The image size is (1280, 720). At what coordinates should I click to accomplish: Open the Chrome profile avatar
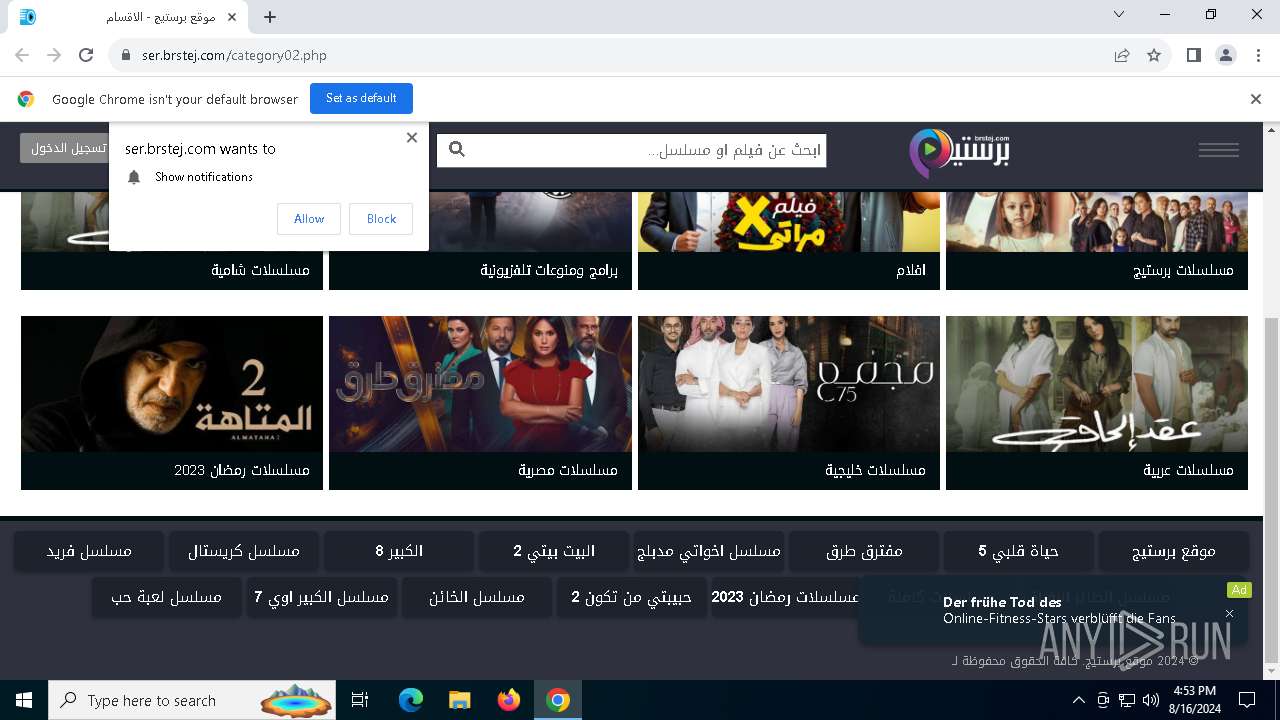[x=1226, y=55]
